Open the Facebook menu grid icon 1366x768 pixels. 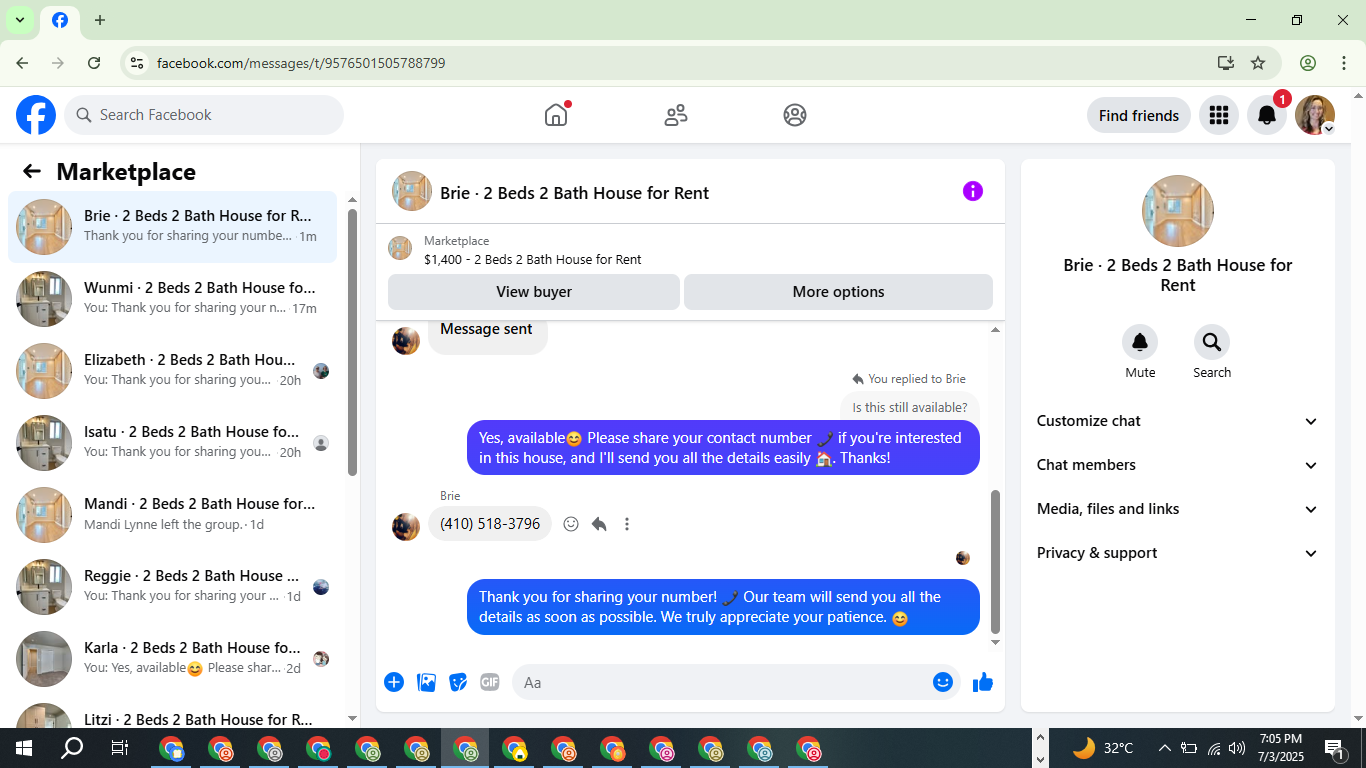coord(1218,115)
